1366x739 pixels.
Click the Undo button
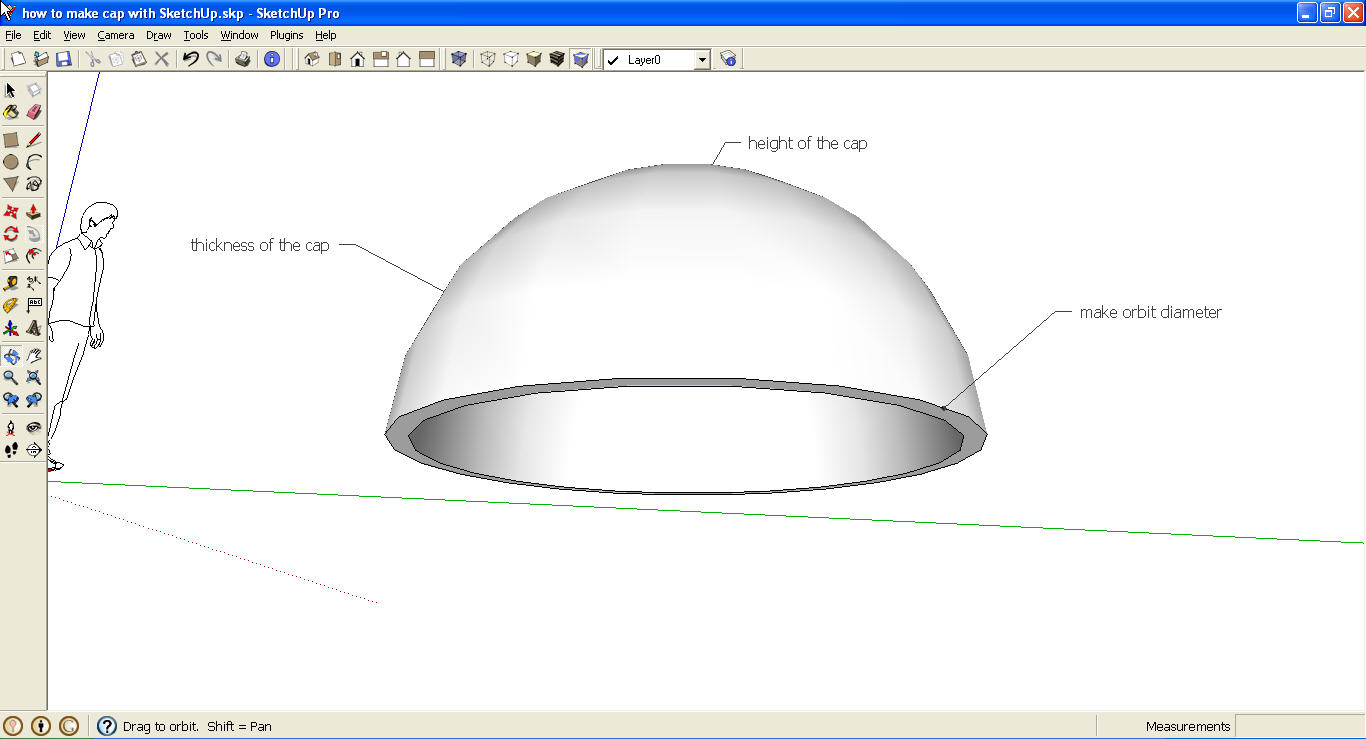coord(190,58)
